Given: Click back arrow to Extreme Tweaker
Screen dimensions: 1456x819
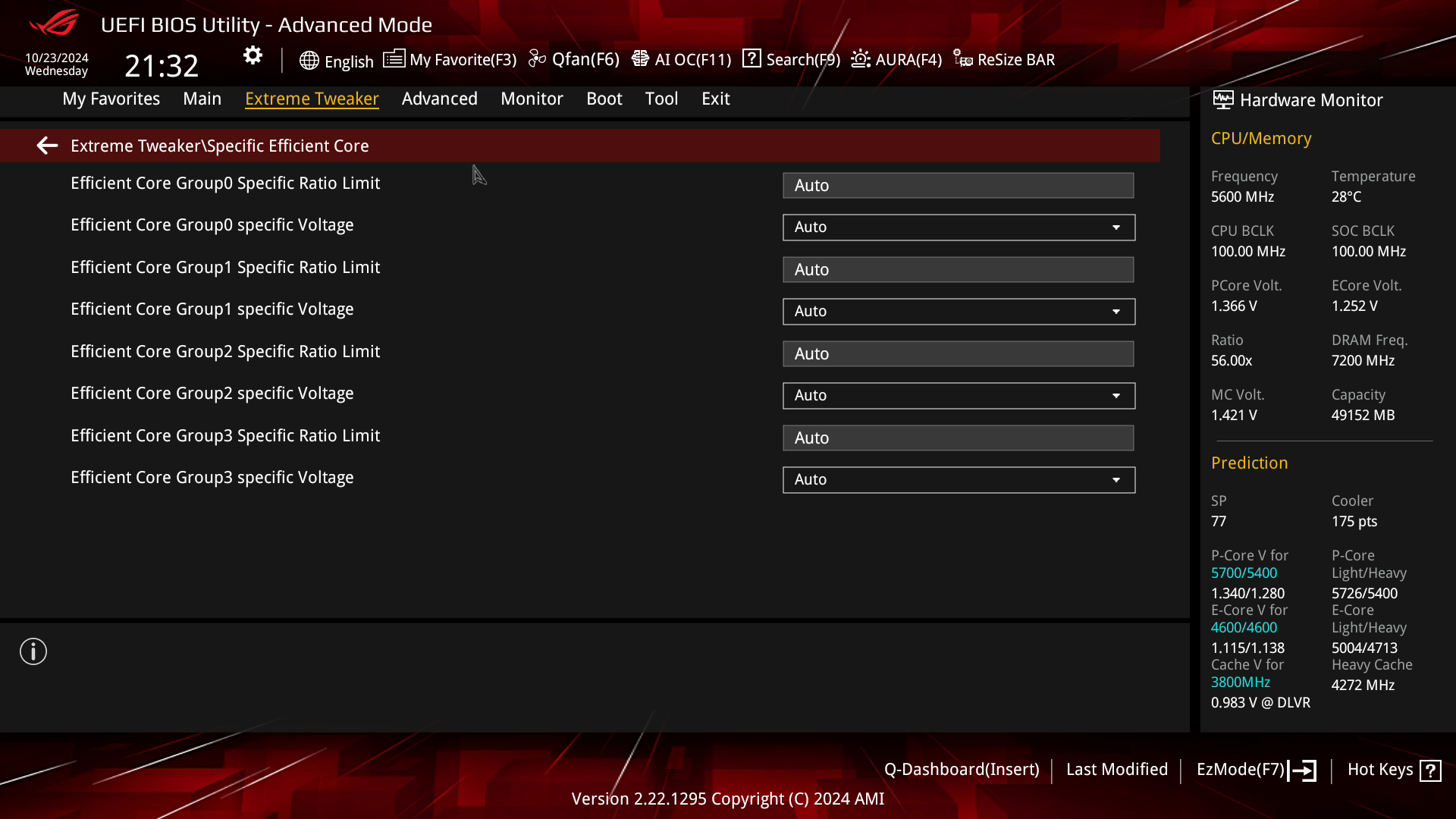Looking at the screenshot, I should pos(47,145).
